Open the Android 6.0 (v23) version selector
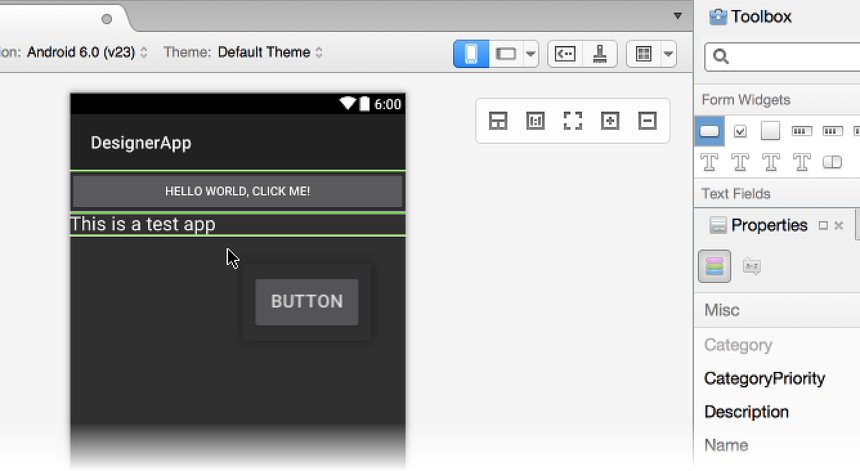Viewport: 860px width, 471px height. click(87, 52)
